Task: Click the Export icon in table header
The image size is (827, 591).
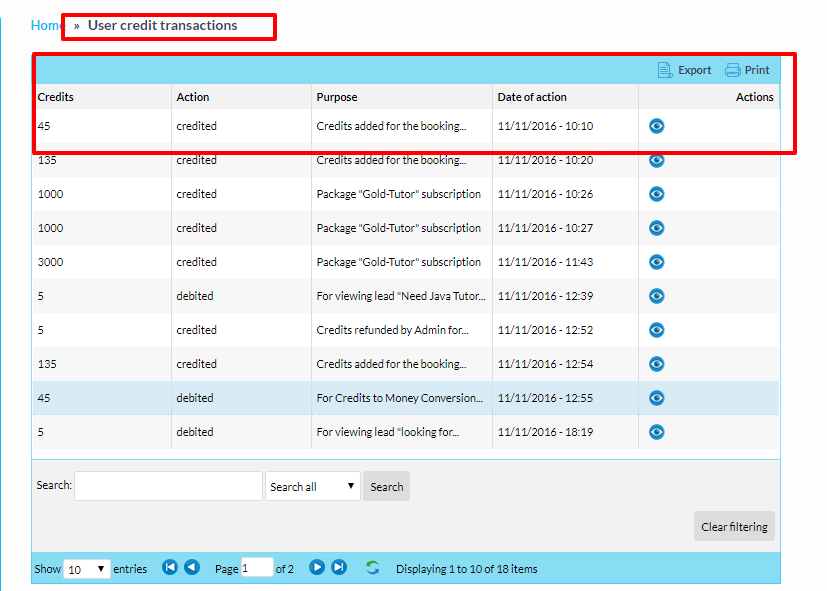Action: click(666, 70)
